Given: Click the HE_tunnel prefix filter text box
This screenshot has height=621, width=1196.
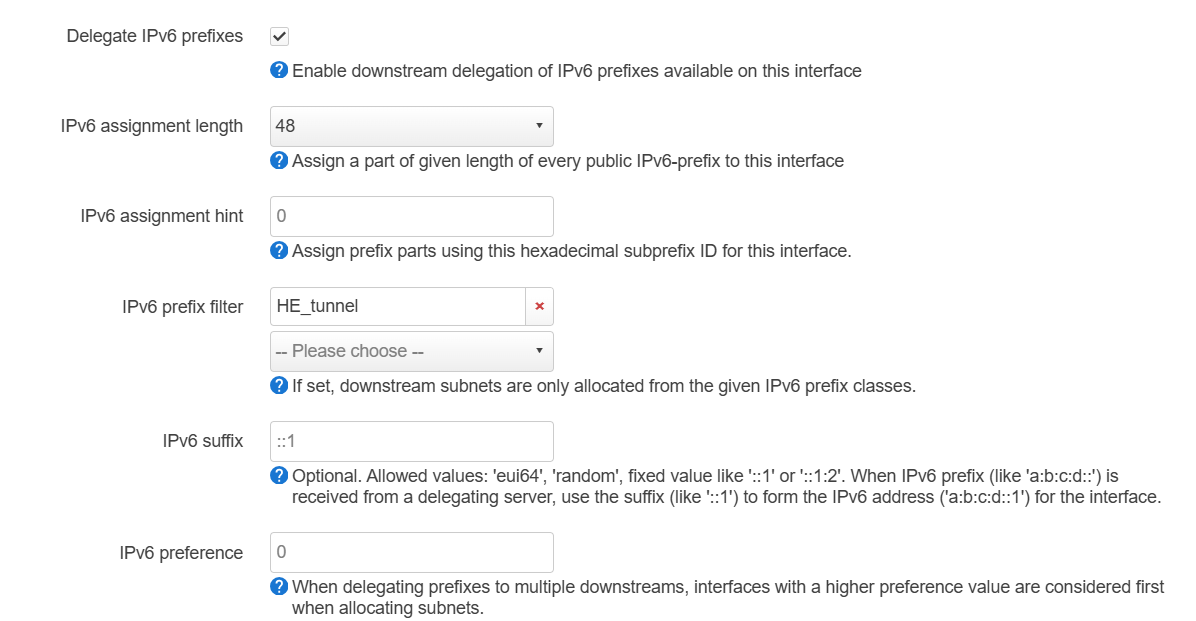Looking at the screenshot, I should coord(397,307).
